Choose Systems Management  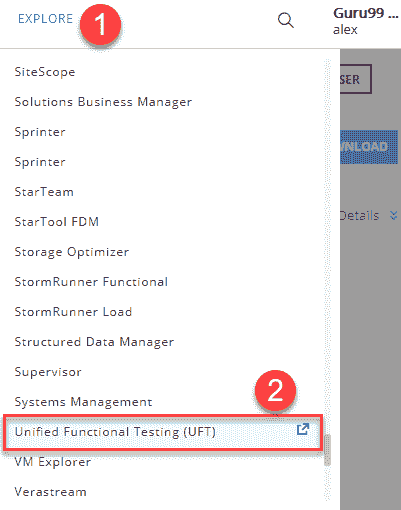click(x=83, y=402)
